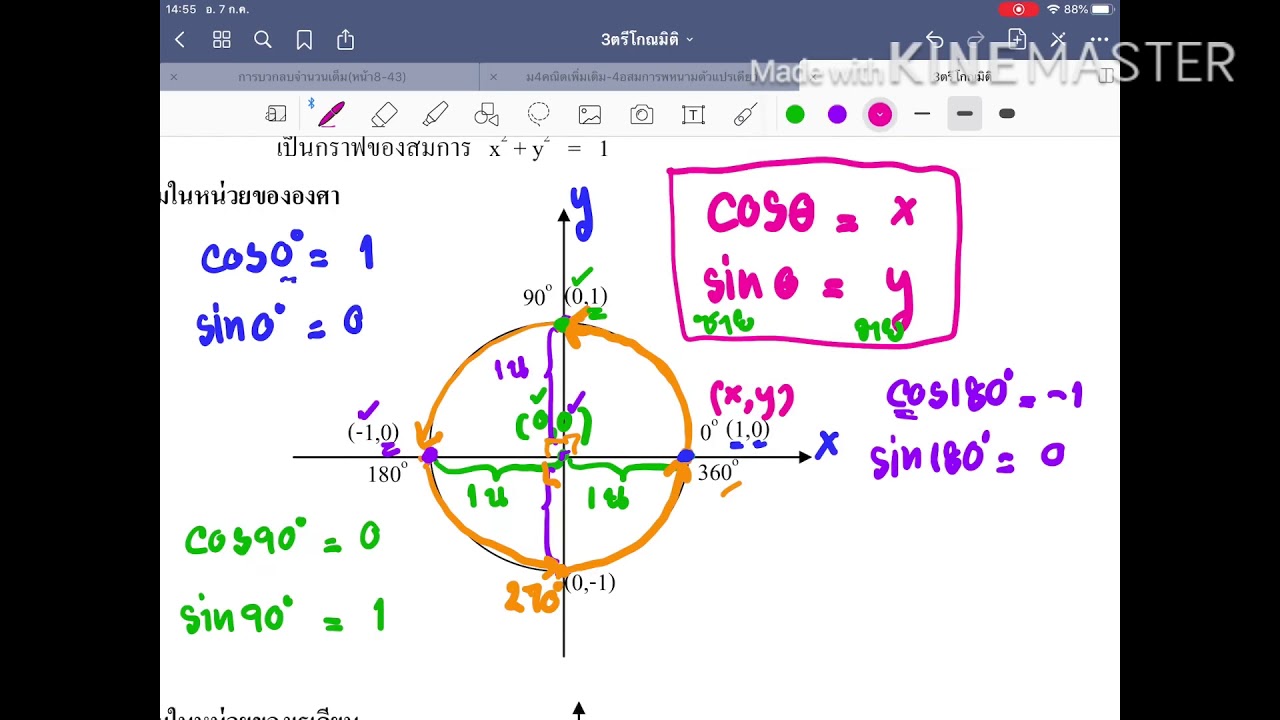The image size is (1280, 720).
Task: Select the Image insert tool
Action: pos(590,114)
